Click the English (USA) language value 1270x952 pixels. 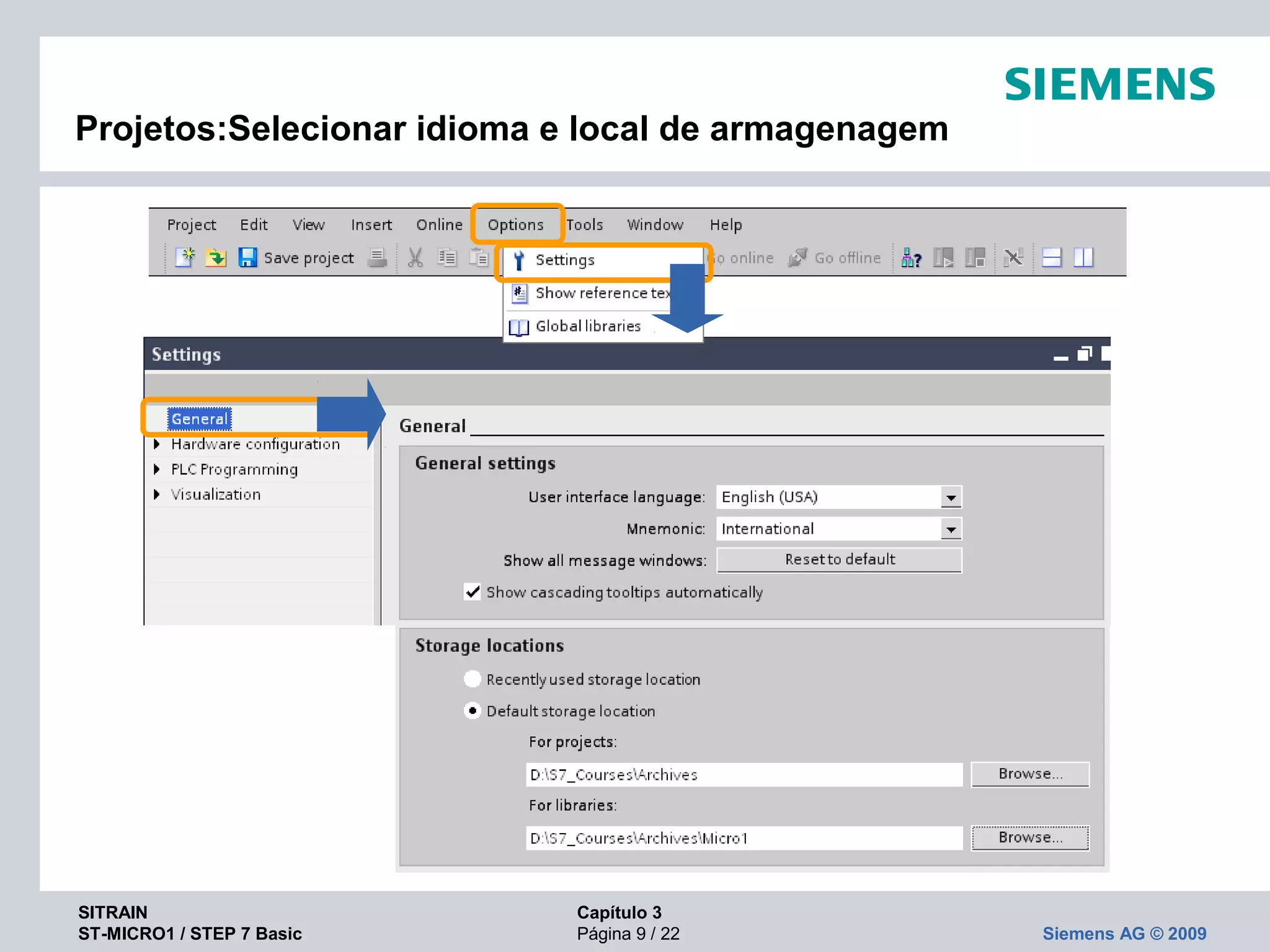pyautogui.click(x=770, y=497)
